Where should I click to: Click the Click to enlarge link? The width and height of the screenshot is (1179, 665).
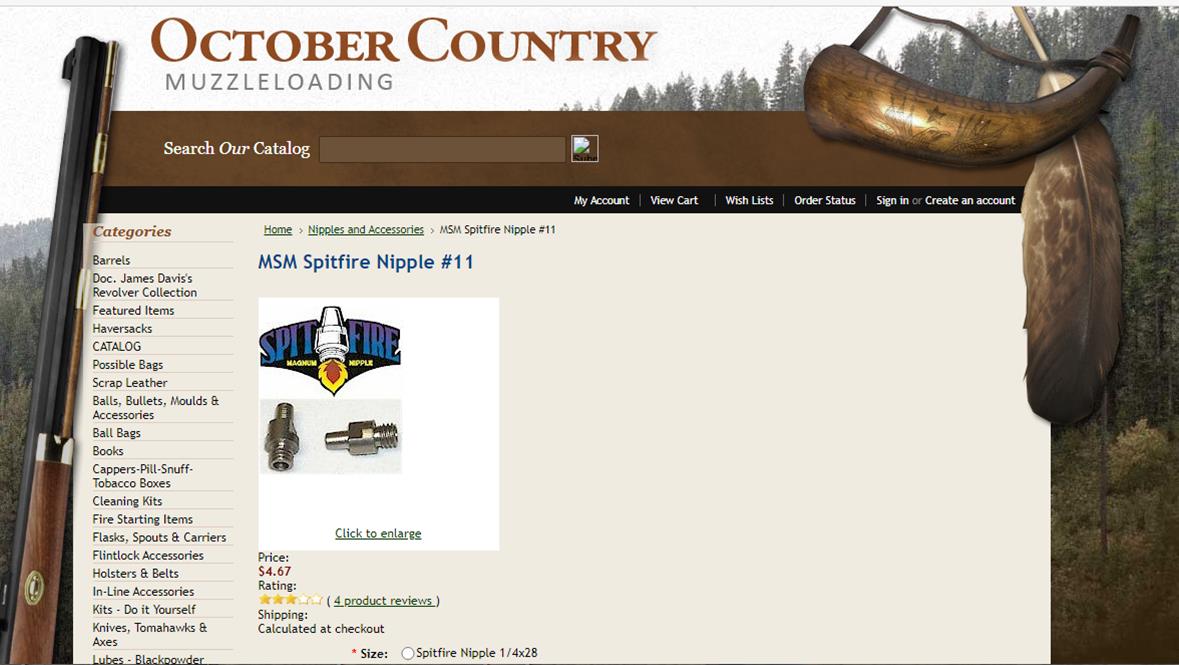tap(378, 533)
